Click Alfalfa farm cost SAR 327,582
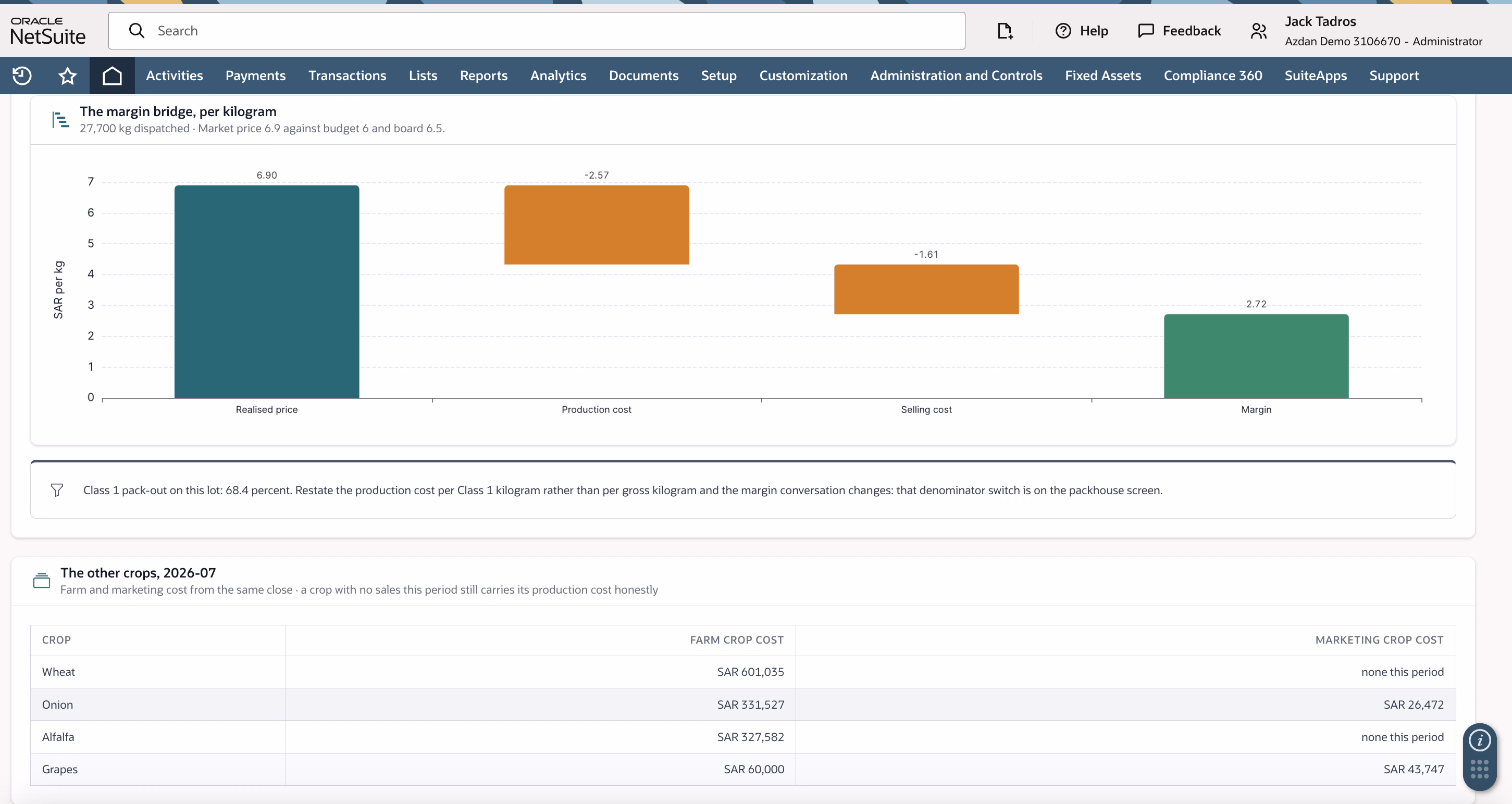 coord(750,737)
